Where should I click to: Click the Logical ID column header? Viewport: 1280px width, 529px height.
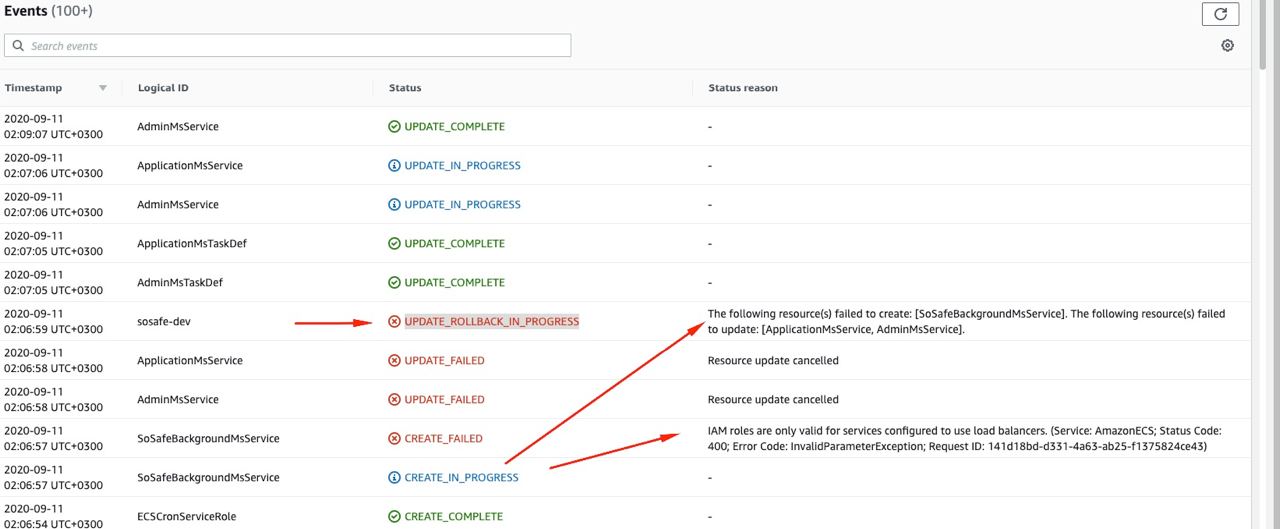[163, 88]
